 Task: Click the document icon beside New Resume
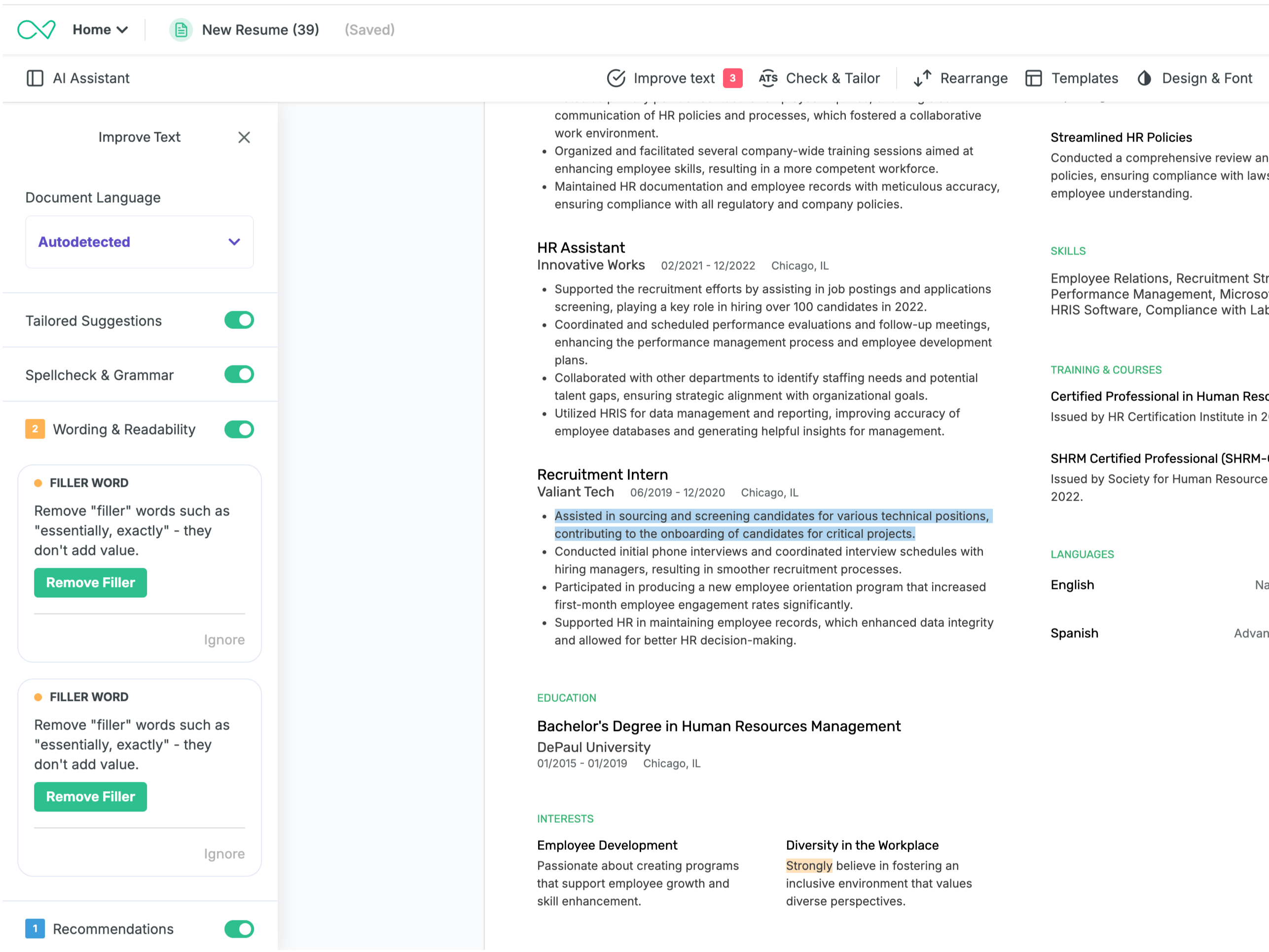coord(181,30)
